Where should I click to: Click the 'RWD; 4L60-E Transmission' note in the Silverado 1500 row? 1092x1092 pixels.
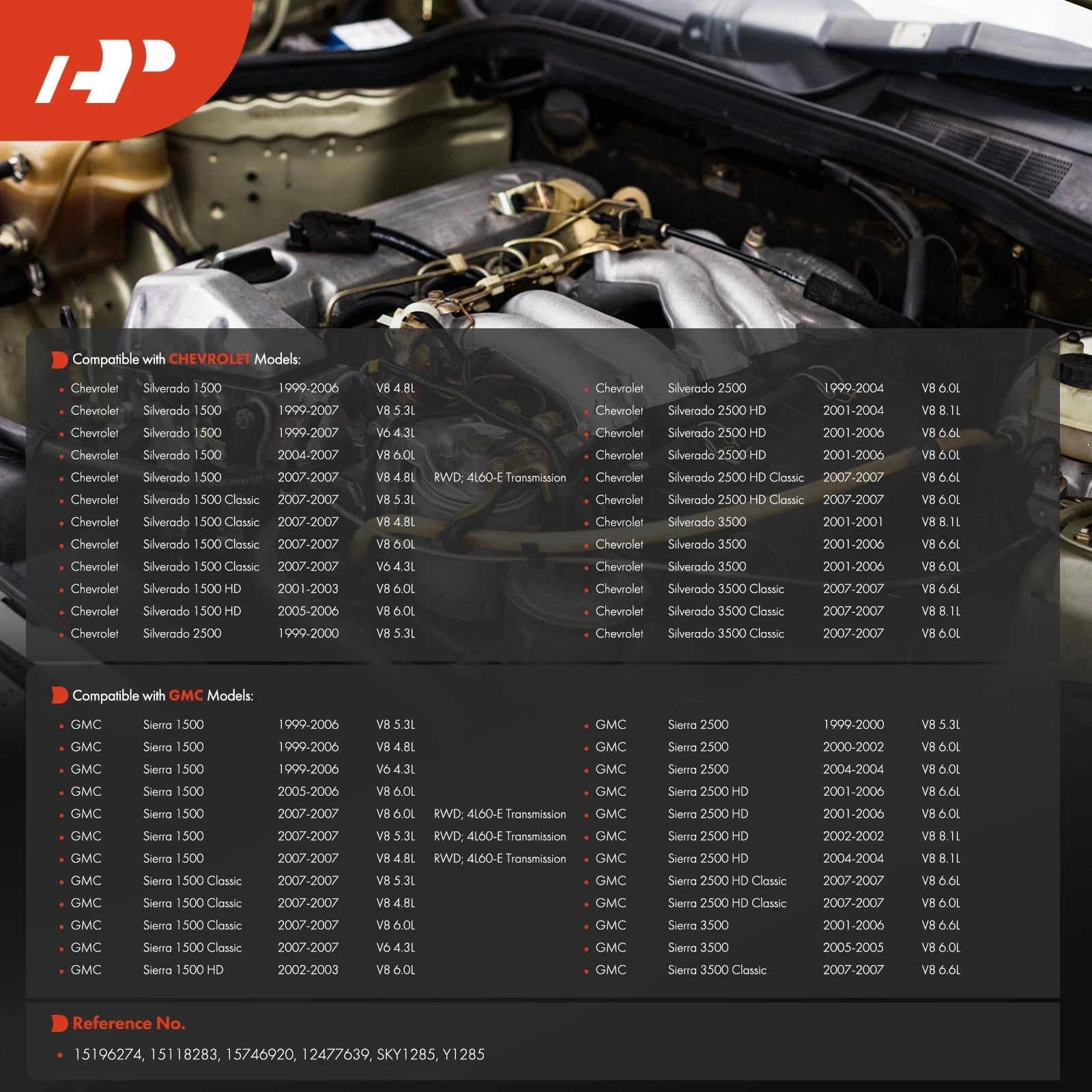point(500,478)
